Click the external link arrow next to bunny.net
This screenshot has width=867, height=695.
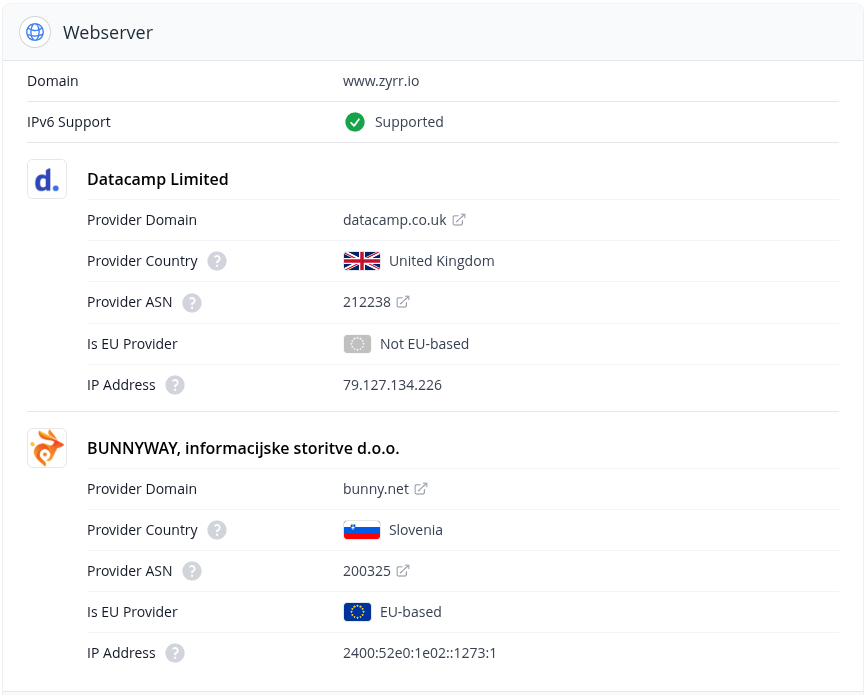tap(420, 488)
